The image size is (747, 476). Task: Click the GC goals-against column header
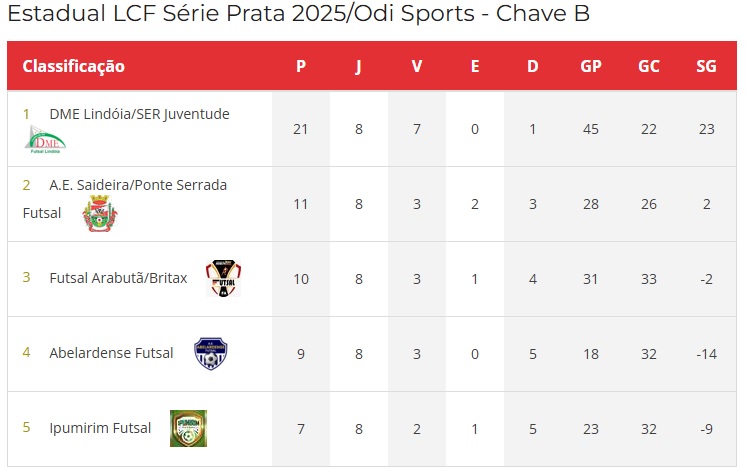(x=648, y=66)
